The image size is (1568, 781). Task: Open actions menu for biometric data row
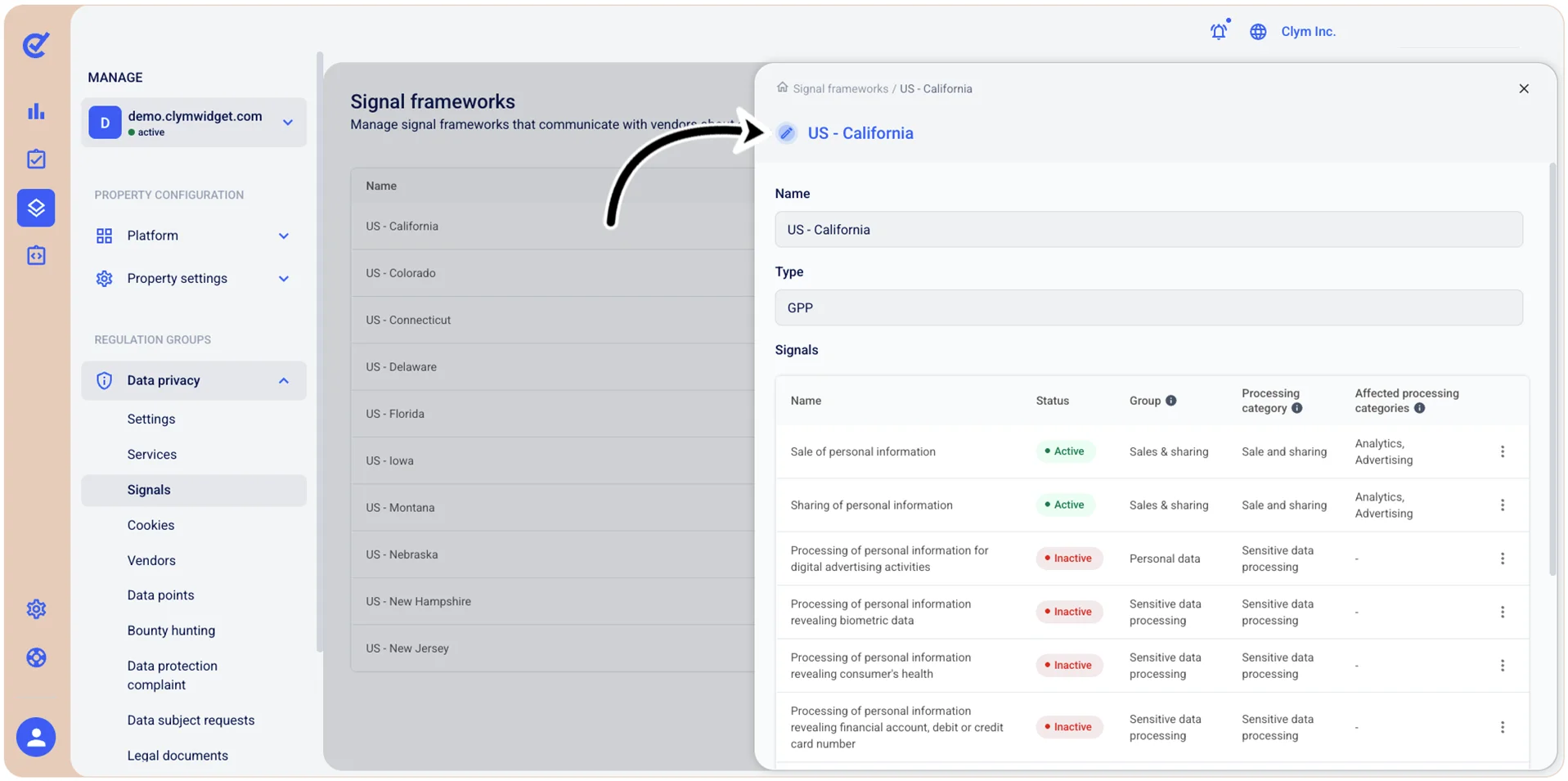click(1502, 612)
